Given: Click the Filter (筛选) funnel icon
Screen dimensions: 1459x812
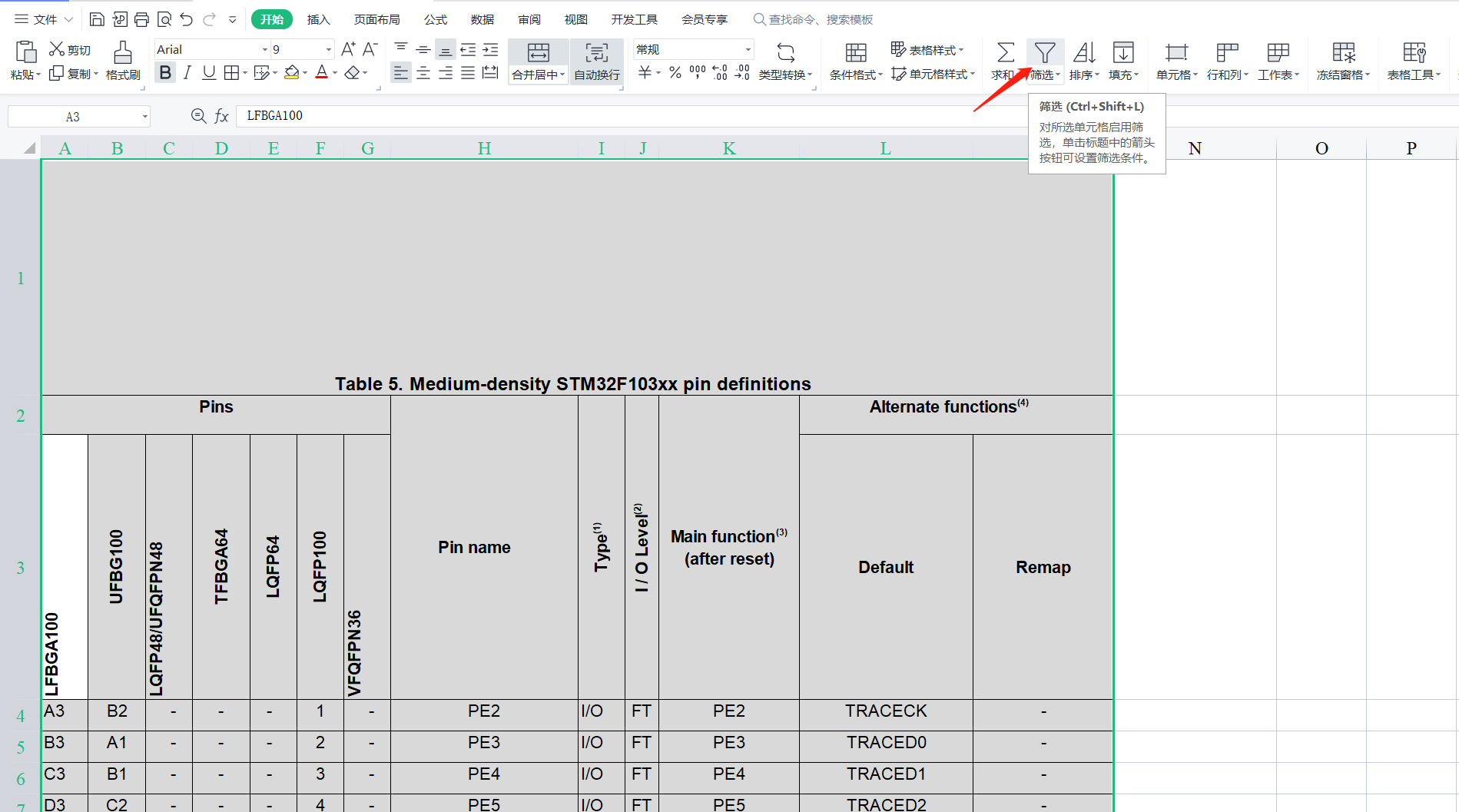Looking at the screenshot, I should coord(1045,52).
